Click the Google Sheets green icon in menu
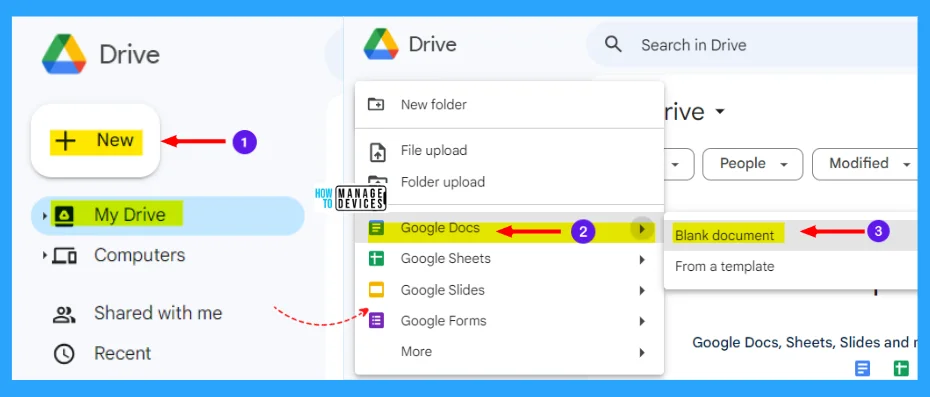 pyautogui.click(x=377, y=259)
